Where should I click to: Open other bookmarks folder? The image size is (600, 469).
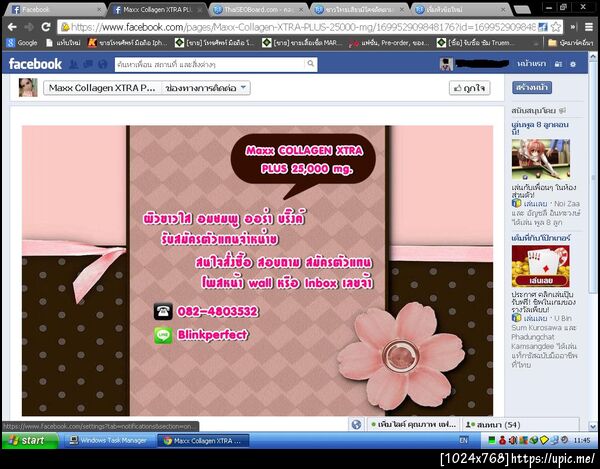[x=570, y=43]
